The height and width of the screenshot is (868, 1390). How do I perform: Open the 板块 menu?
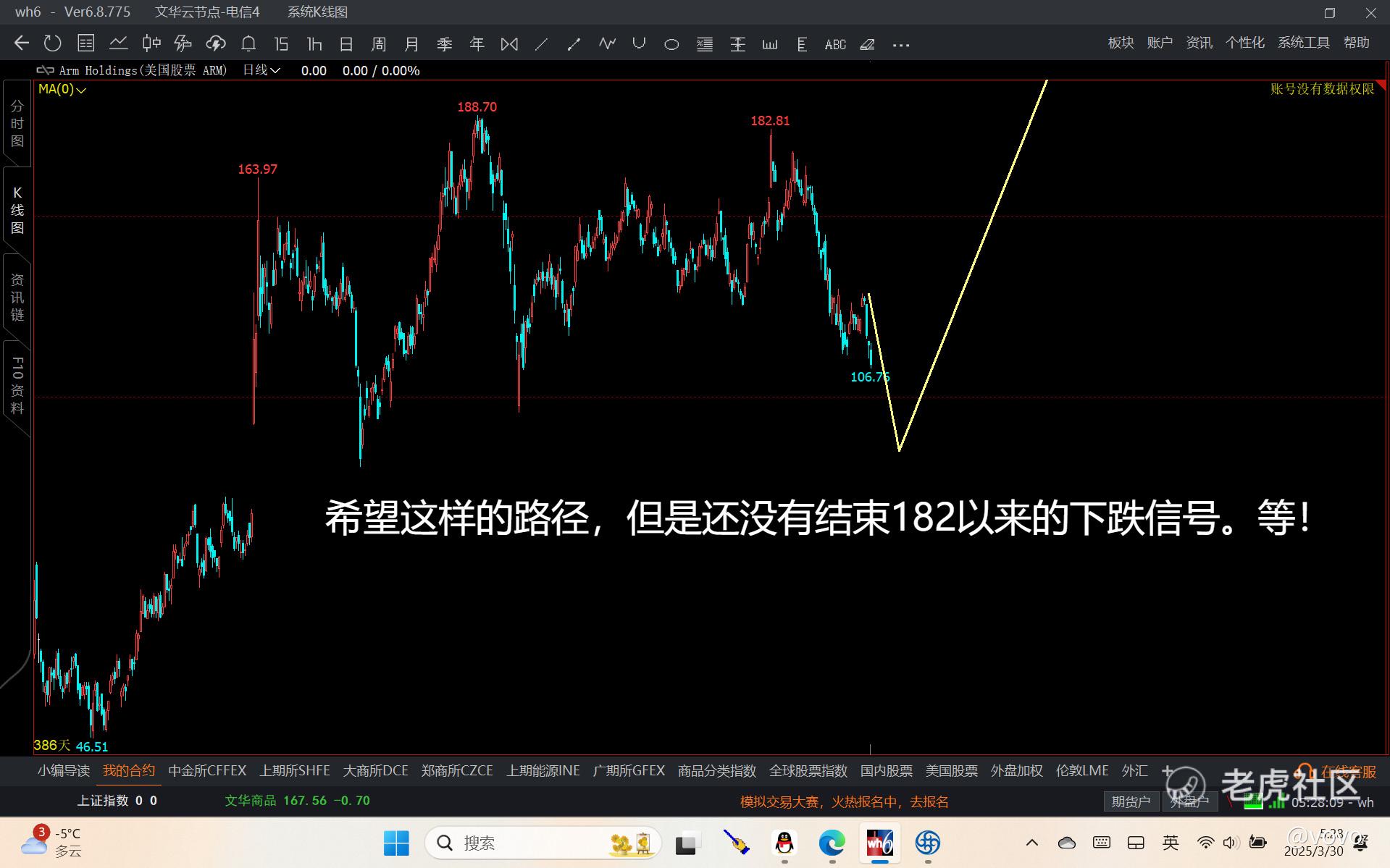pos(1121,43)
